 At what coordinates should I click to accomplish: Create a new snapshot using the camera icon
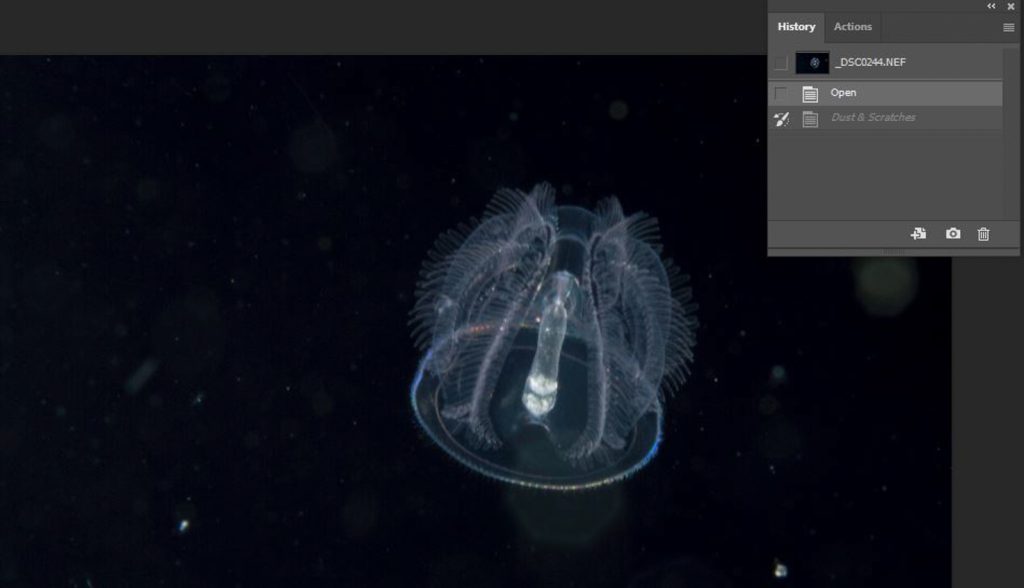[x=951, y=233]
